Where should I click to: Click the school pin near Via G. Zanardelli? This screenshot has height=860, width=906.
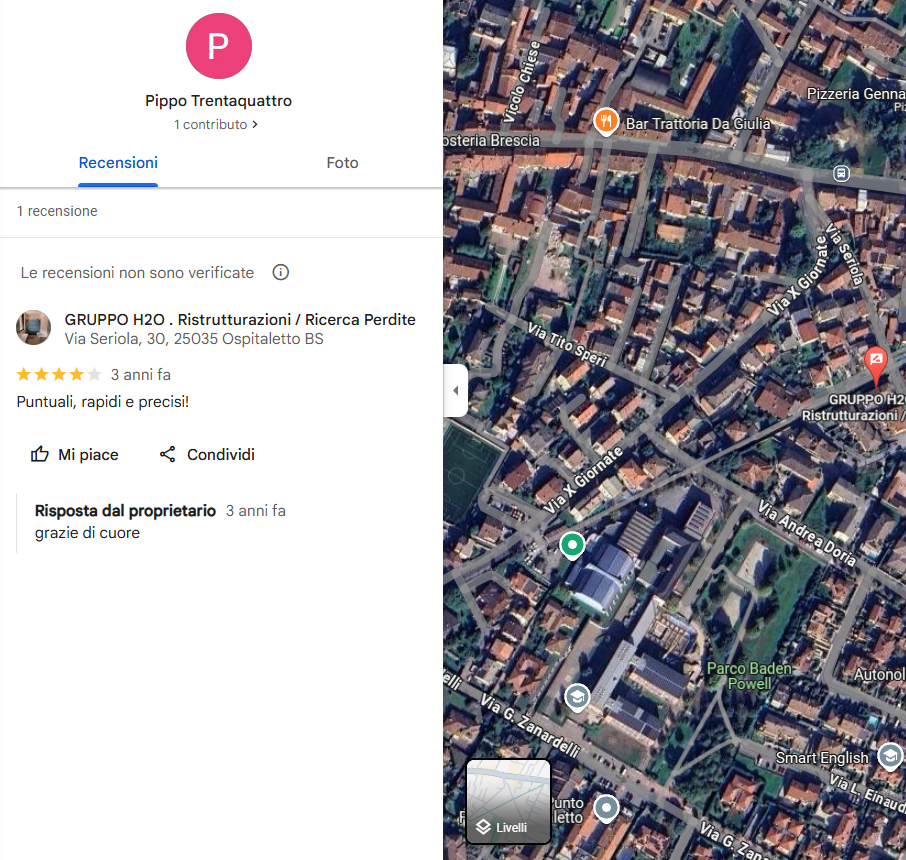(x=577, y=698)
